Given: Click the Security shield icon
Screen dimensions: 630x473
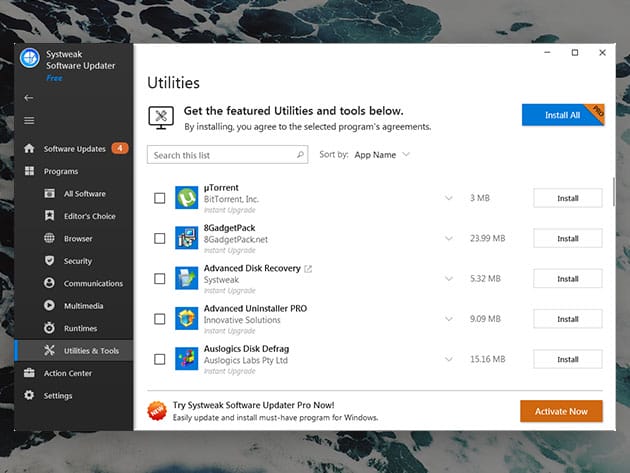Looking at the screenshot, I should coord(49,260).
